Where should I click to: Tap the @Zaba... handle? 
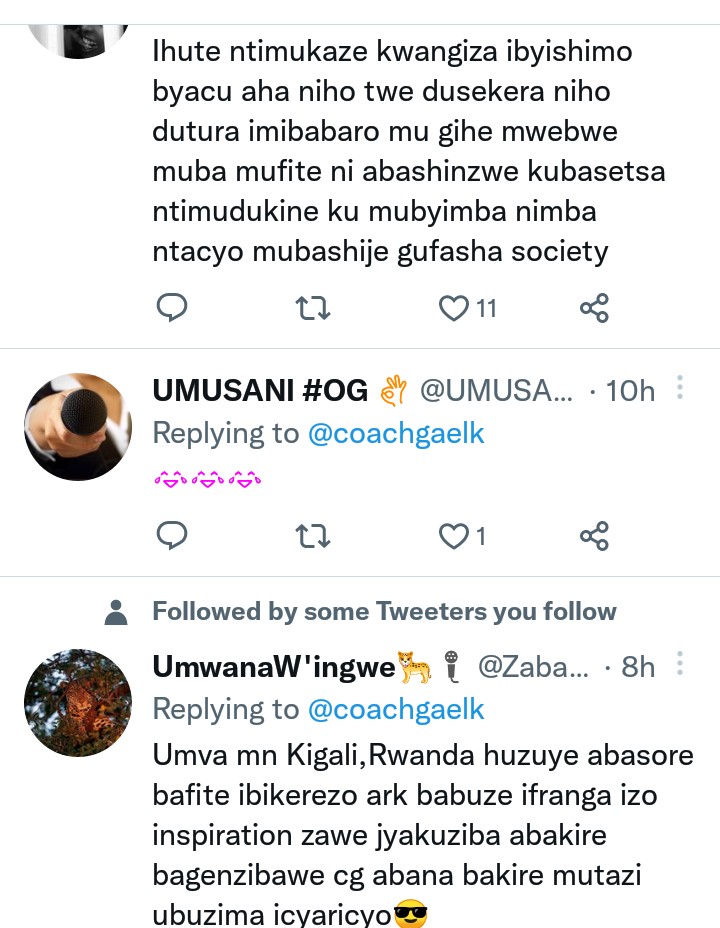coord(533,667)
